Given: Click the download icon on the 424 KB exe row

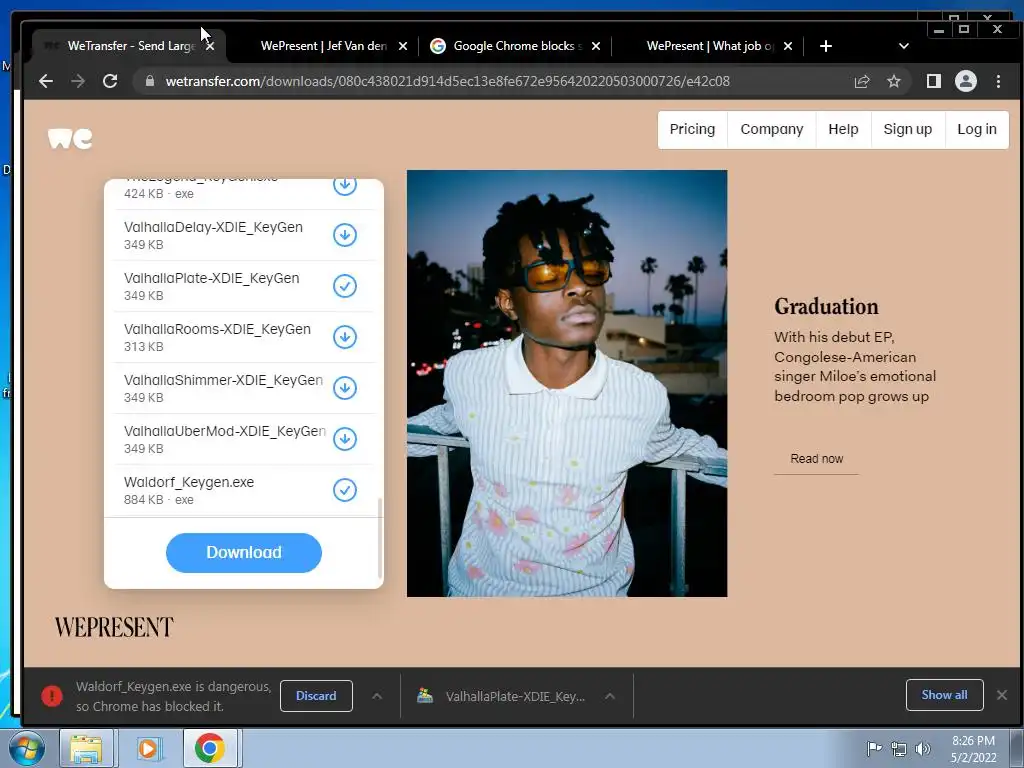Looking at the screenshot, I should point(345,186).
